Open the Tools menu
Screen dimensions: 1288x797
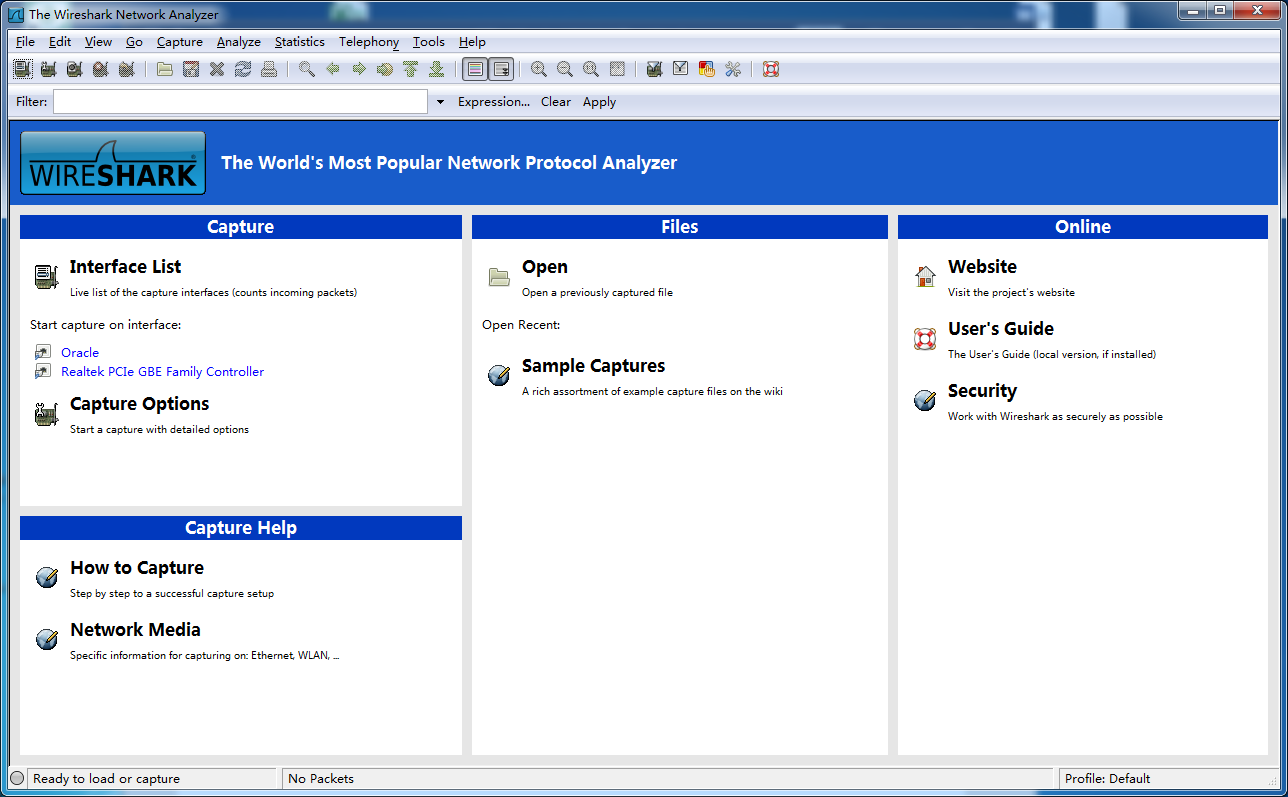point(429,42)
